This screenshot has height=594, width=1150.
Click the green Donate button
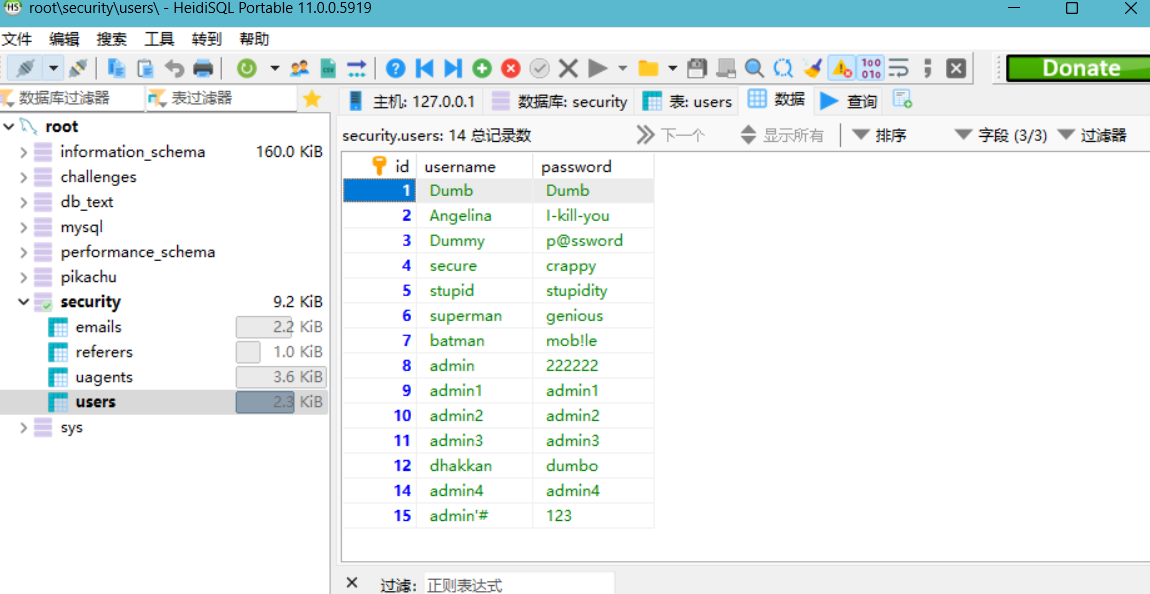1078,68
